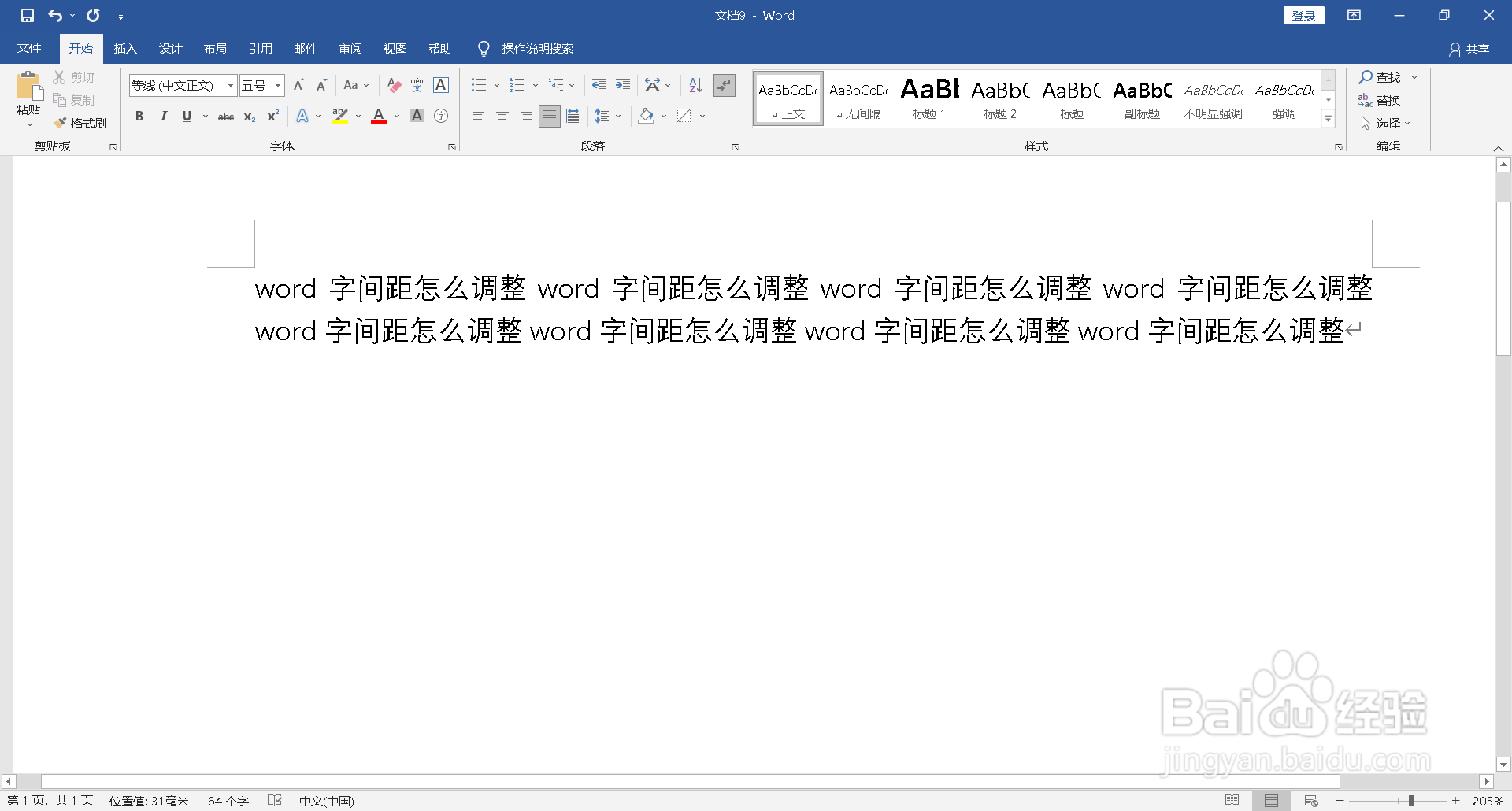The height and width of the screenshot is (811, 1512).
Task: Open the line spacing dropdown
Action: click(x=607, y=116)
